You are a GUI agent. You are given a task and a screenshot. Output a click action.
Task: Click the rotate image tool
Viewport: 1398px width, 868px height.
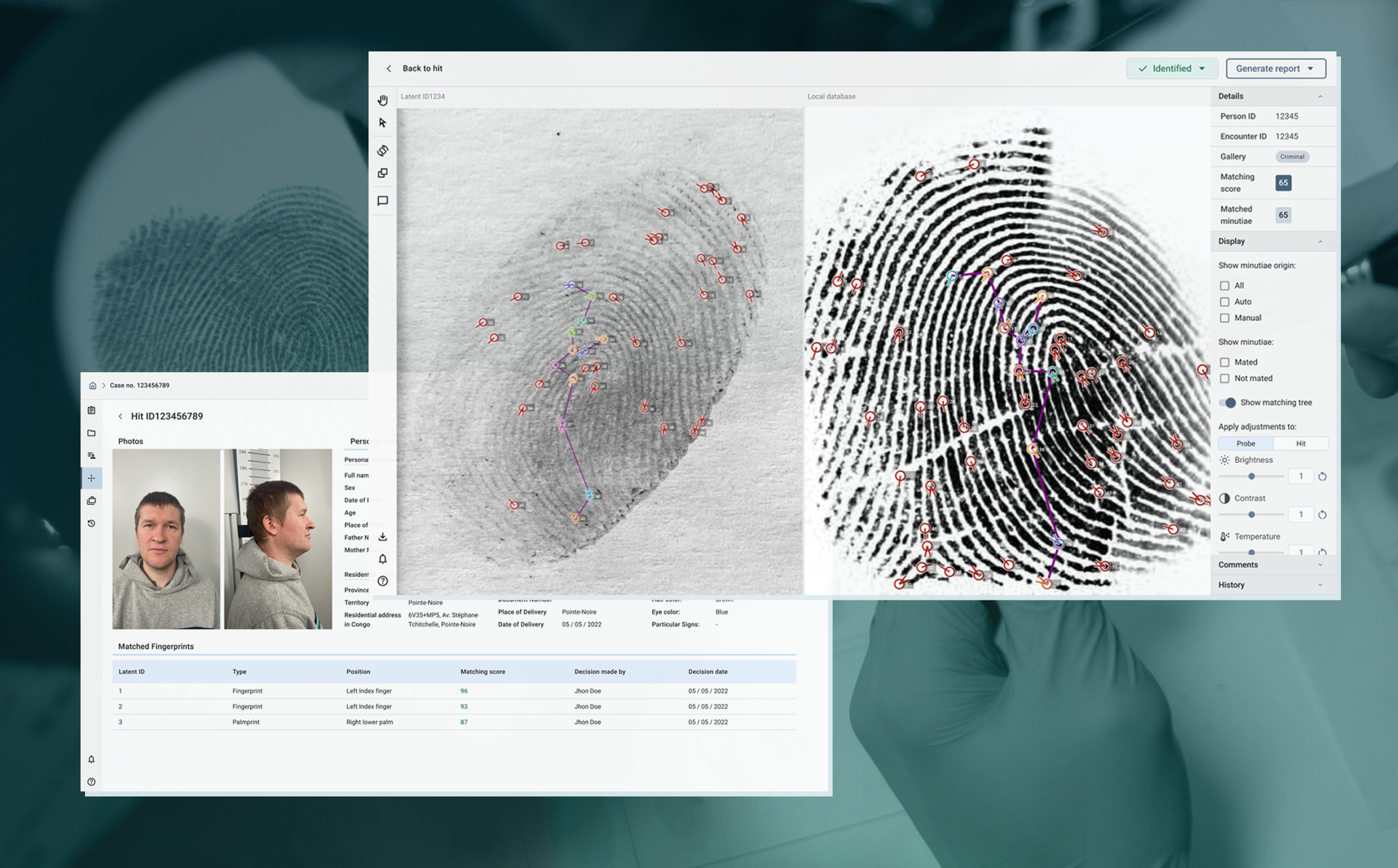point(382,150)
